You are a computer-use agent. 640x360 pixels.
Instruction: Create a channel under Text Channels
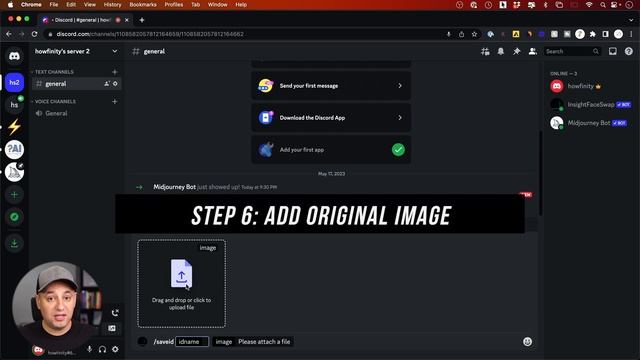[x=115, y=72]
